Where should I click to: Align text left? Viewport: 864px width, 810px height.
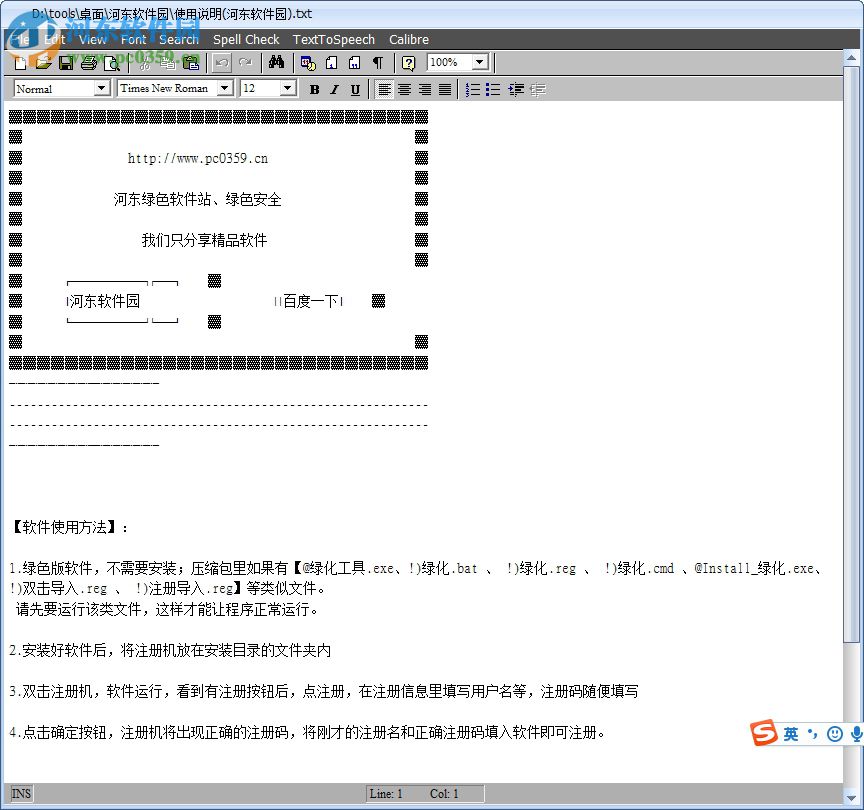[x=384, y=89]
